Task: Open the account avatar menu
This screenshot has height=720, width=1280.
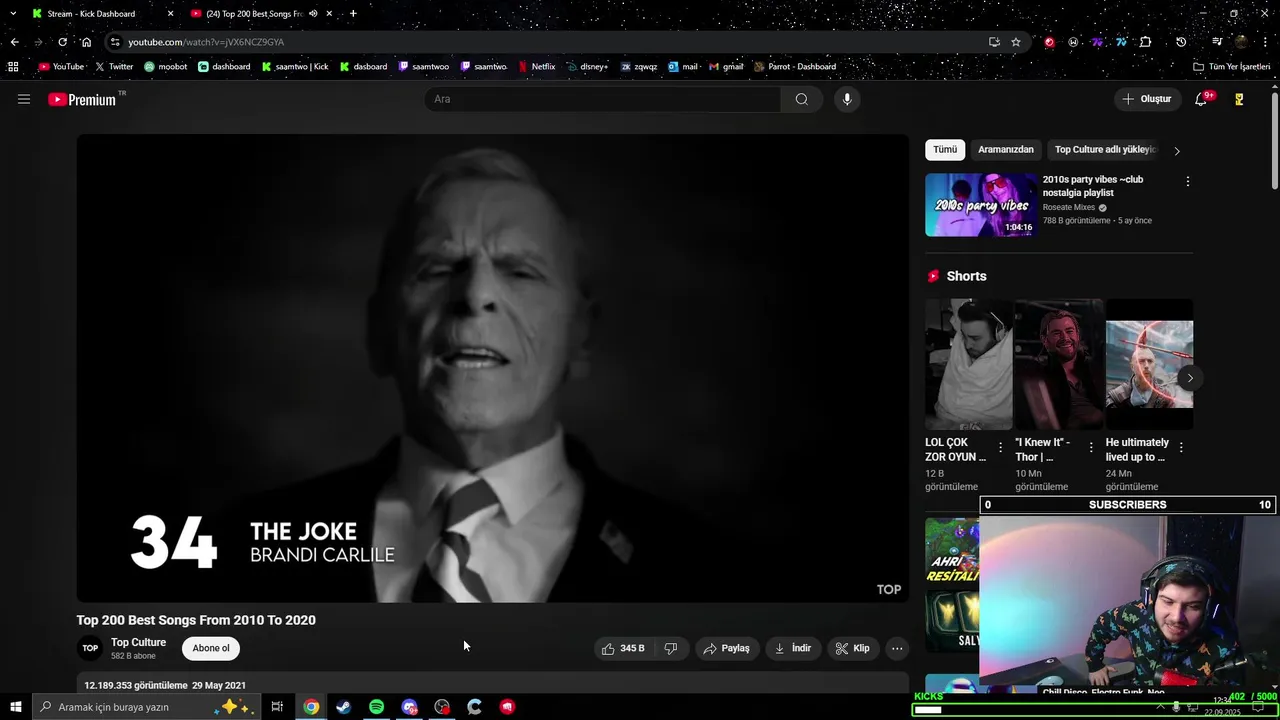Action: tap(1239, 99)
